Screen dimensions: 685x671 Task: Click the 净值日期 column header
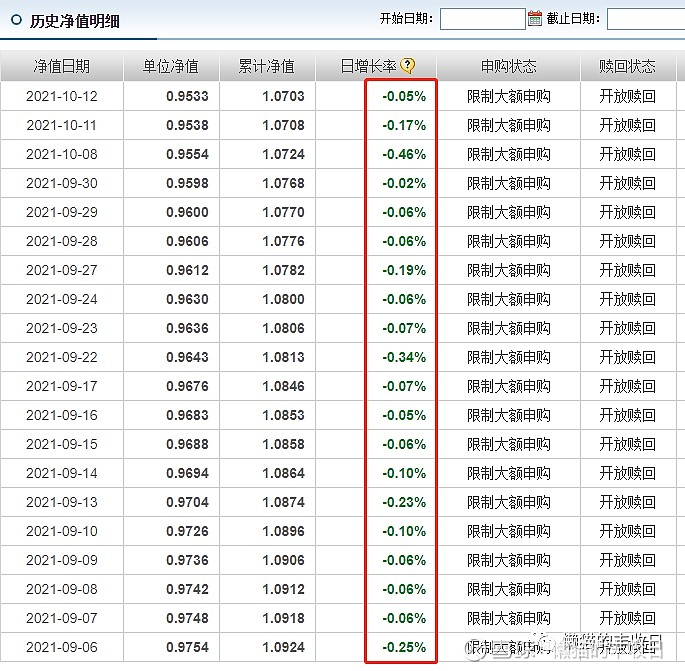coord(62,66)
